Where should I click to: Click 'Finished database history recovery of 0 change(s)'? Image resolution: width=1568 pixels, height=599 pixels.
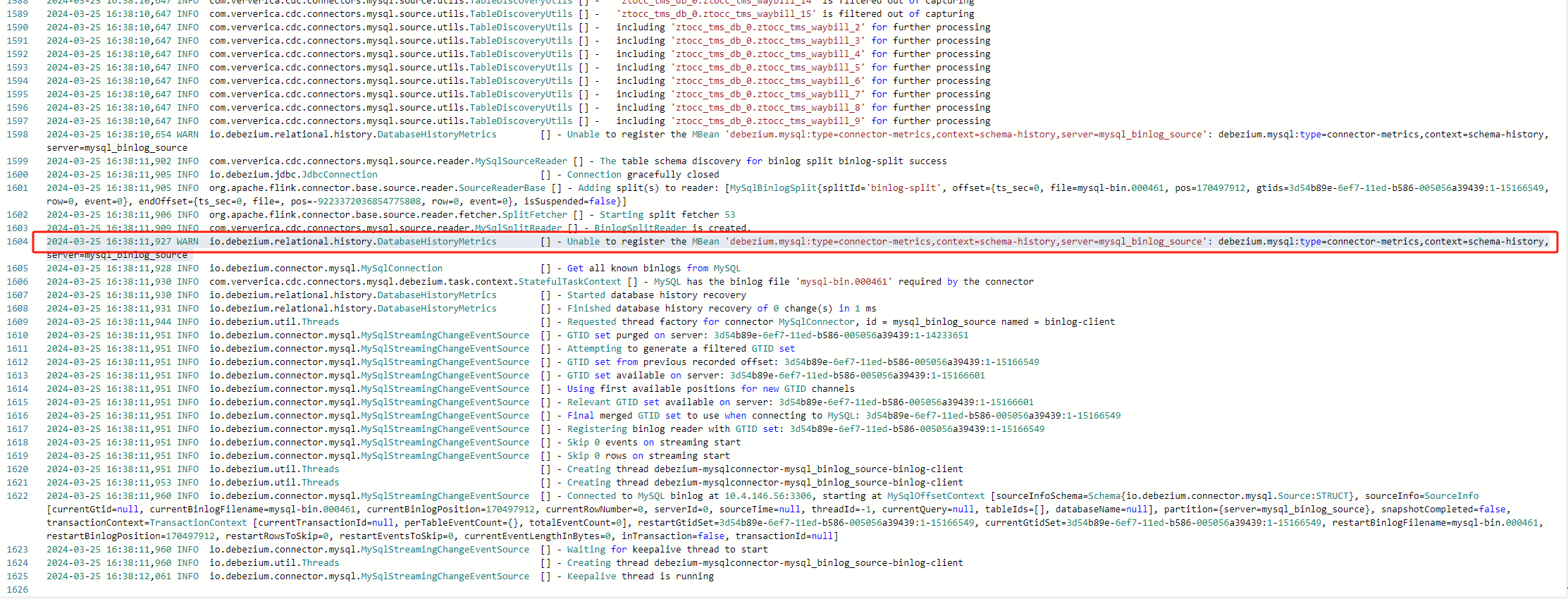point(700,309)
